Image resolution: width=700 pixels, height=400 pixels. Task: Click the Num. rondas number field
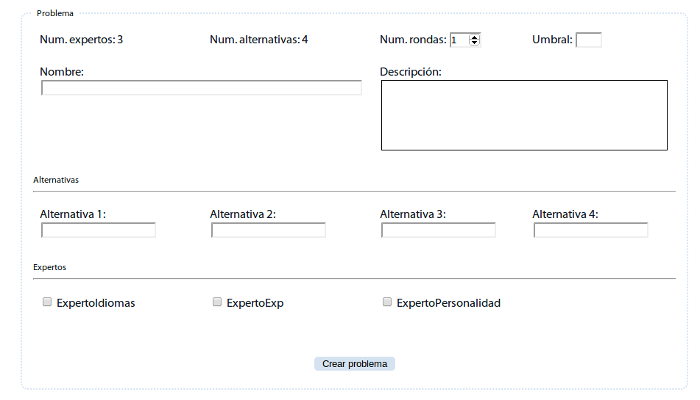coord(459,40)
